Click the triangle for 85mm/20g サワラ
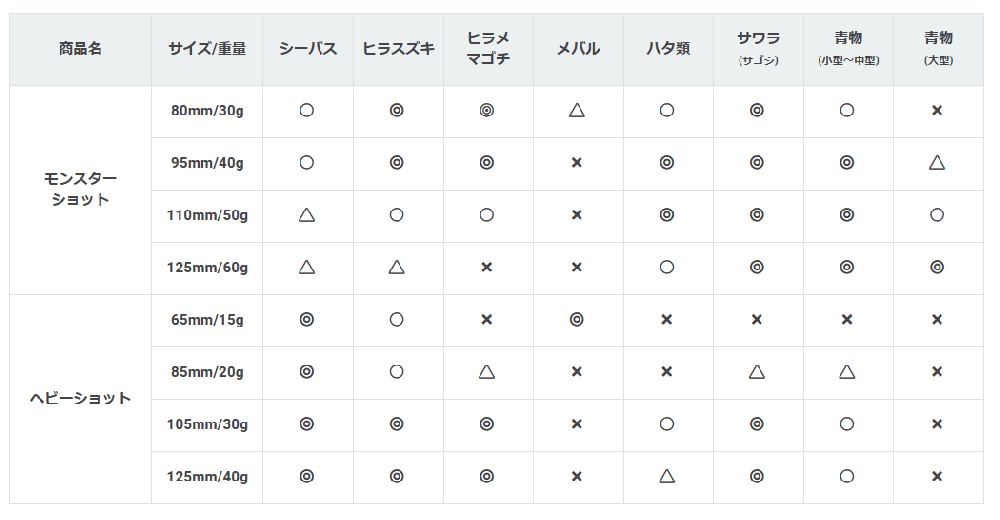Image resolution: width=1000 pixels, height=520 pixels. pyautogui.click(x=757, y=372)
